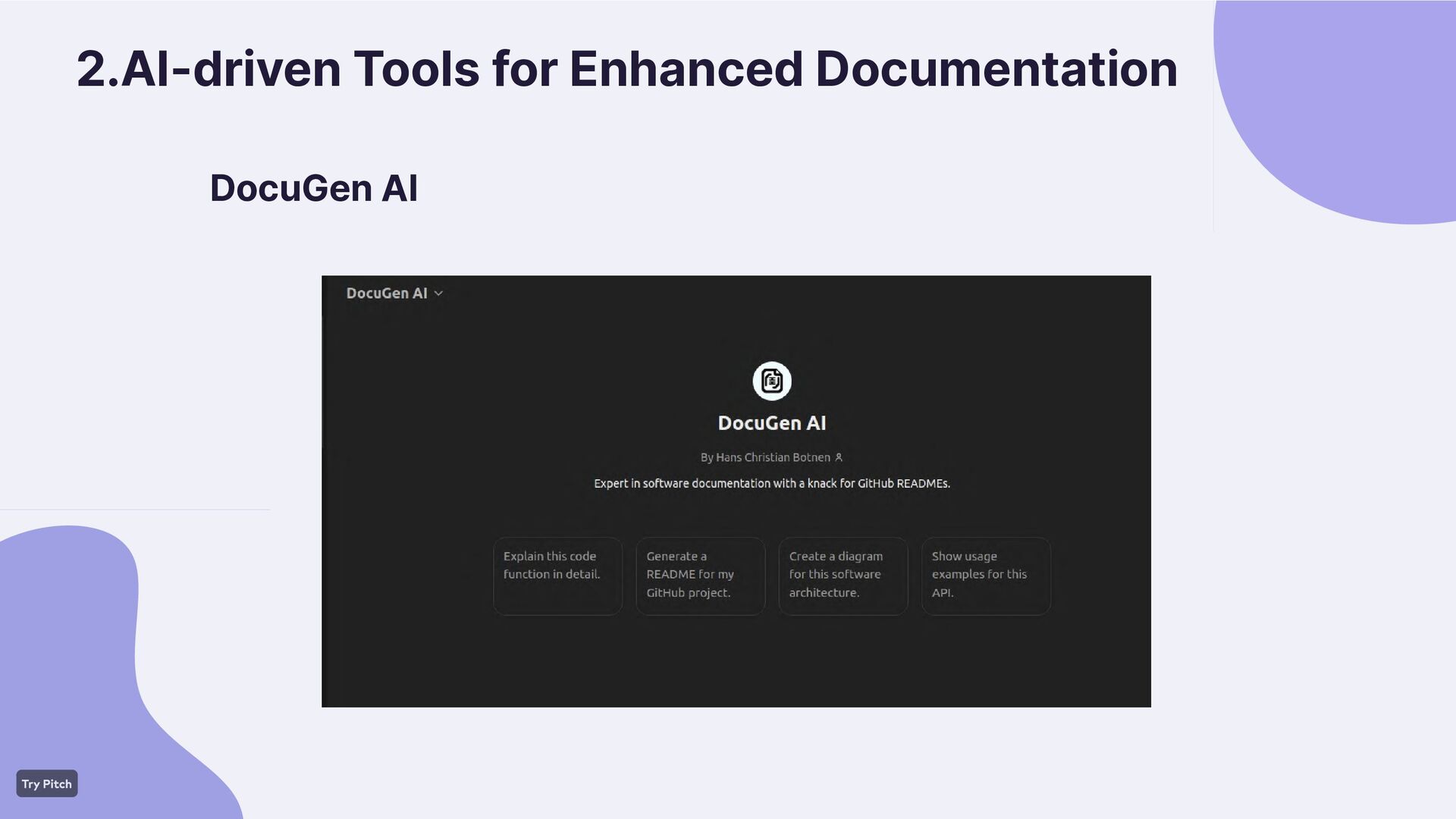Open the Hans Christian Botnen author link

pos(772,457)
